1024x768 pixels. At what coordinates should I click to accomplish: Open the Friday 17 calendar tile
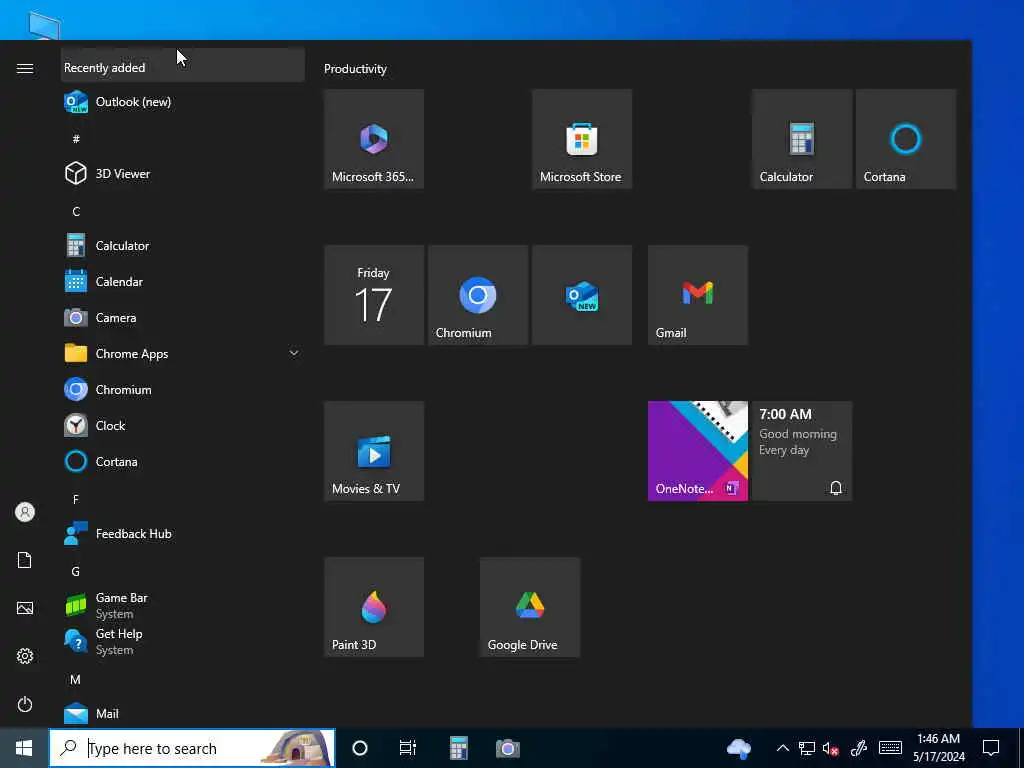click(374, 295)
